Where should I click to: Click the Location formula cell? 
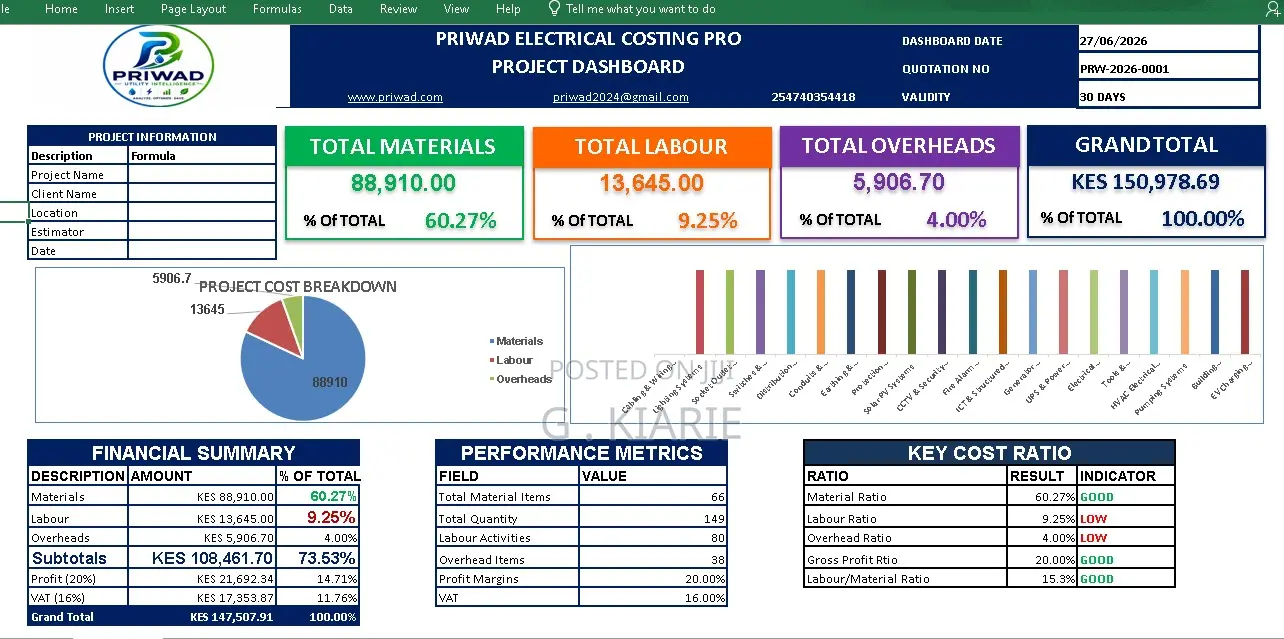click(201, 212)
